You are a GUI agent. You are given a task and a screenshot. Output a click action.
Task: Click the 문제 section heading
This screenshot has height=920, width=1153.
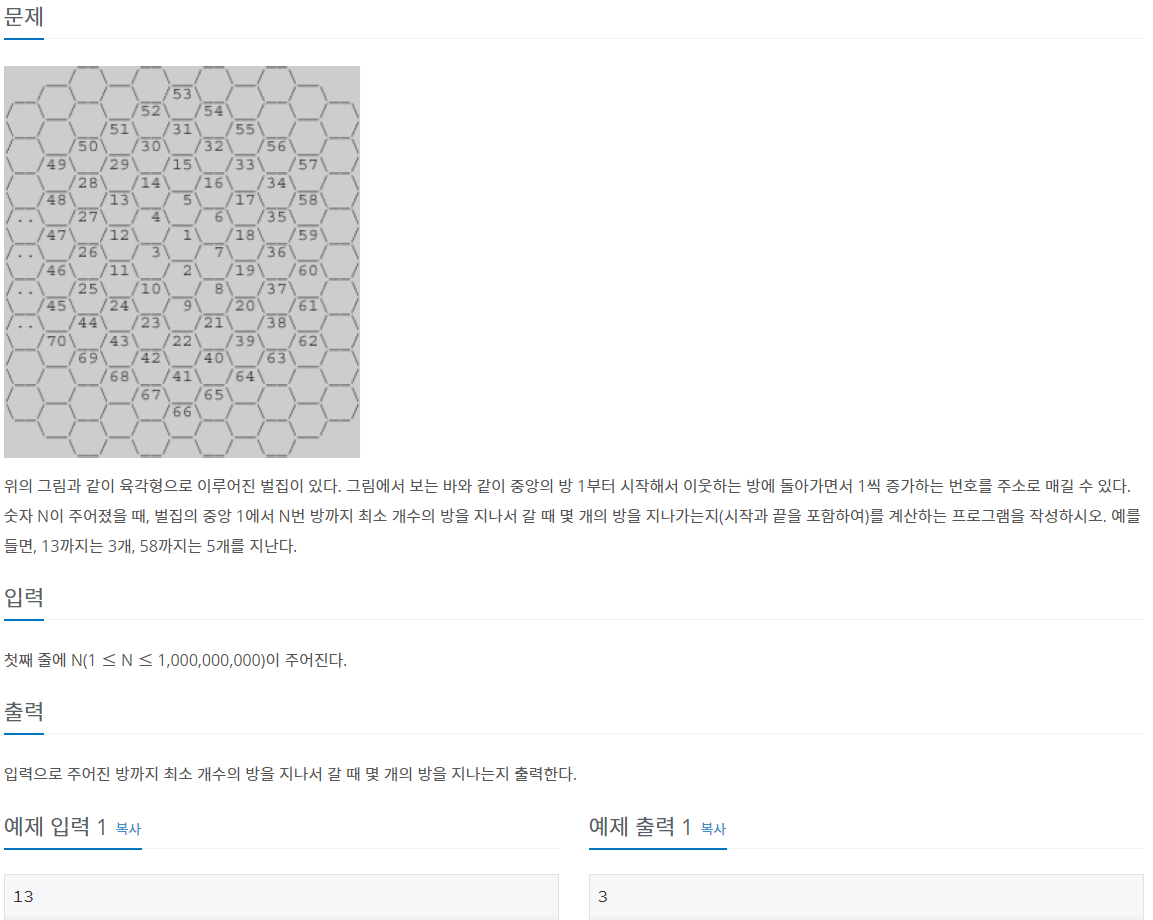point(24,16)
